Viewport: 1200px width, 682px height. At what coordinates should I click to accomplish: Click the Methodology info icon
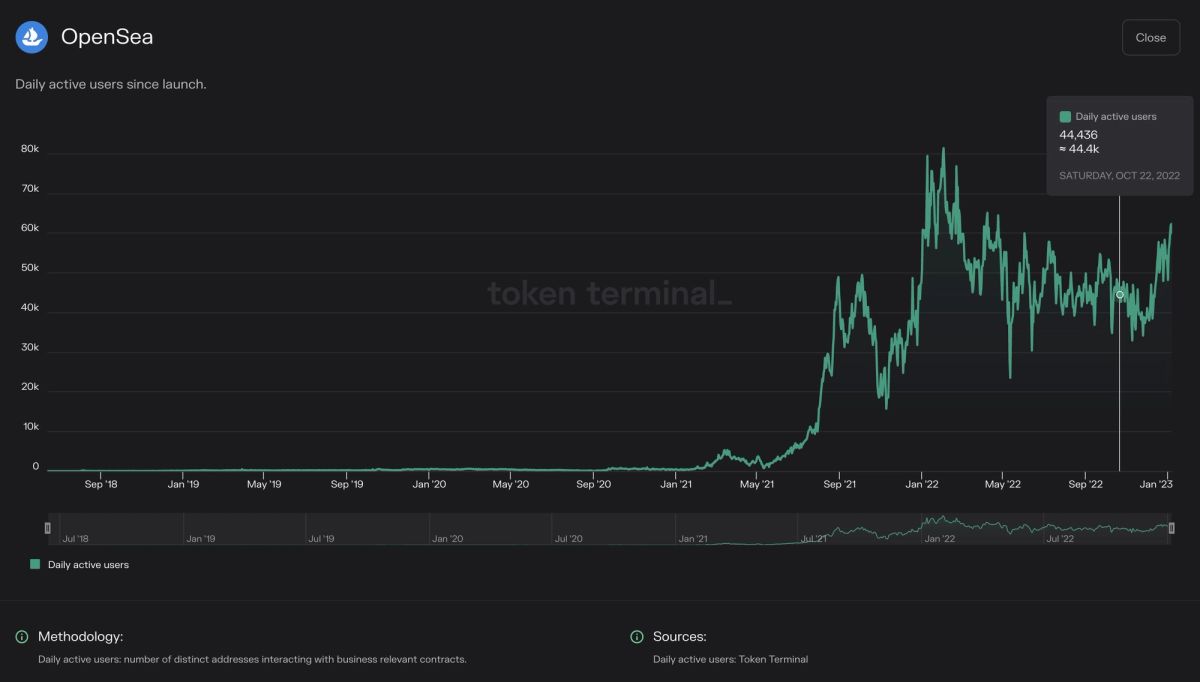pos(22,637)
